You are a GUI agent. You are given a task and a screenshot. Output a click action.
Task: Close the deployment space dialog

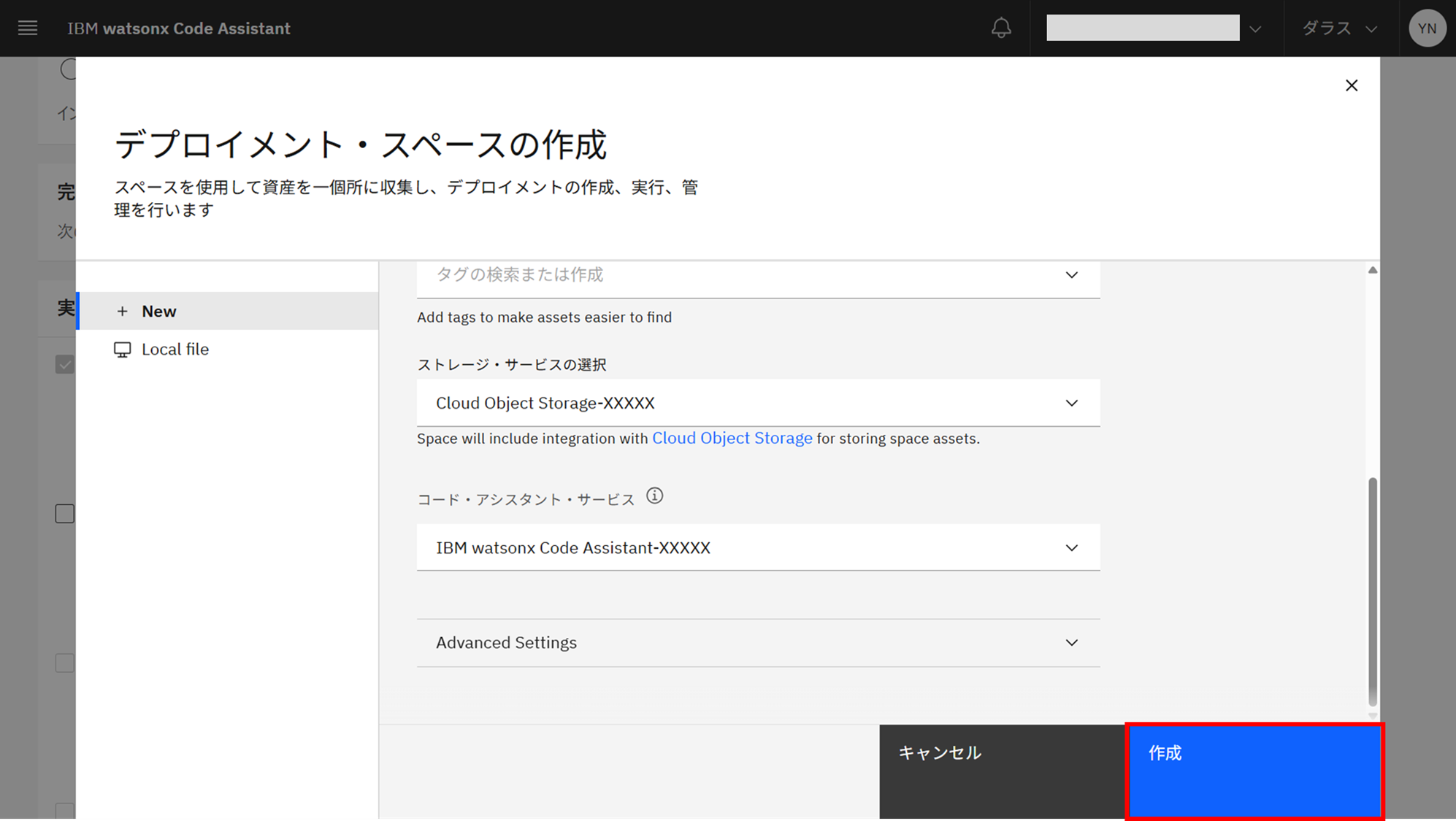click(x=1352, y=85)
